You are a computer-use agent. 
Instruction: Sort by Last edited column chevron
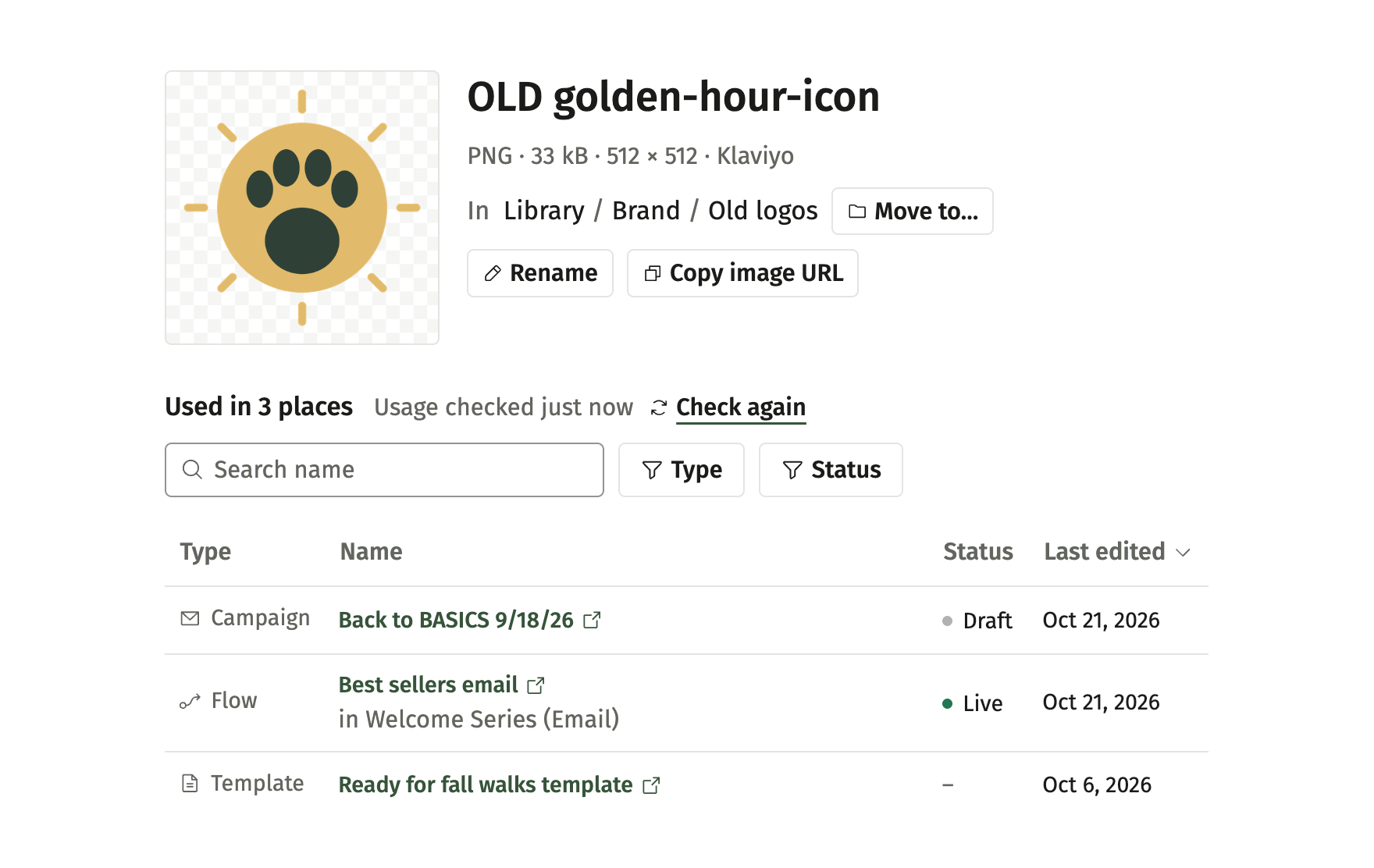coord(1184,553)
